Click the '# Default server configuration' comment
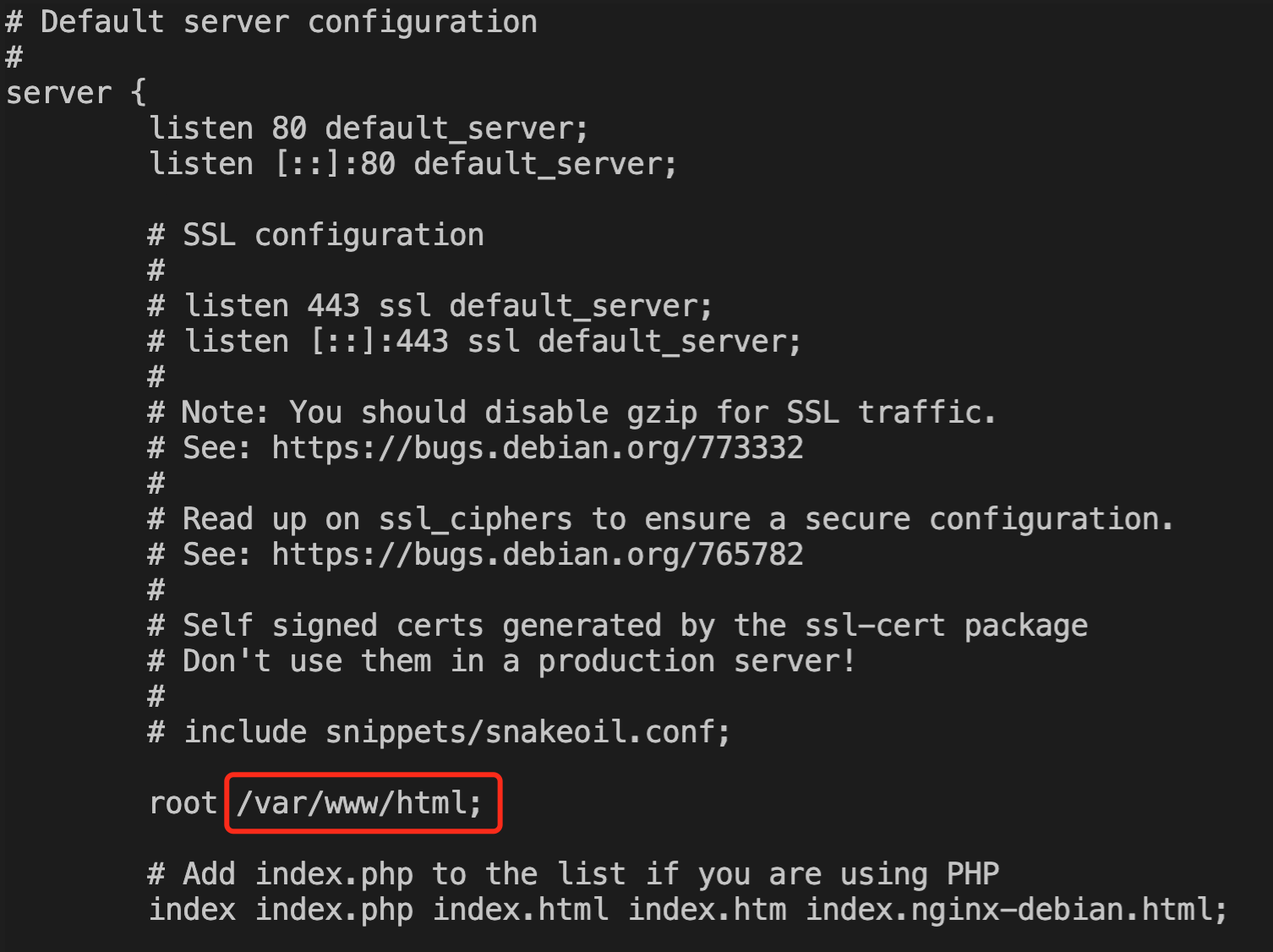This screenshot has width=1273, height=952. tap(270, 22)
